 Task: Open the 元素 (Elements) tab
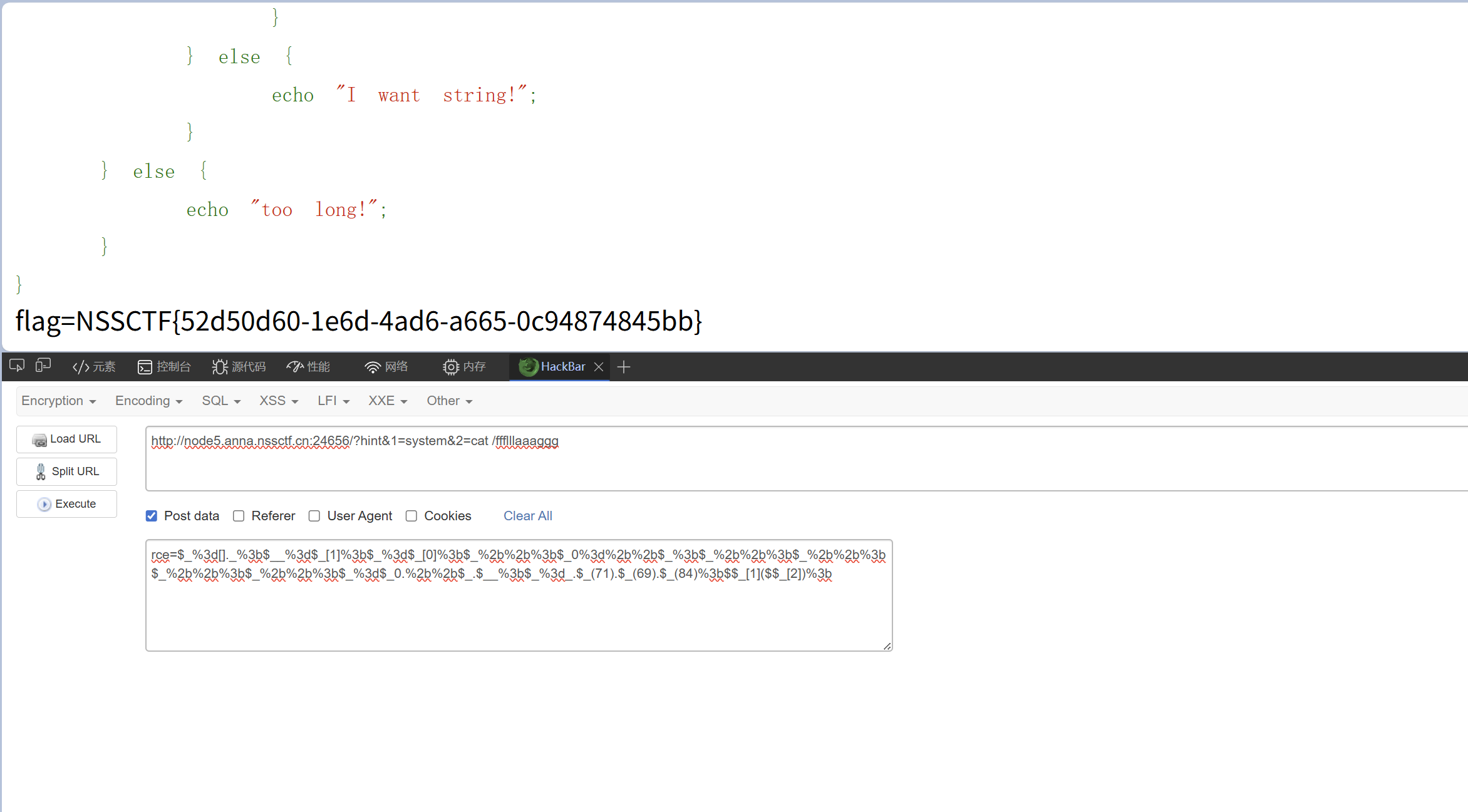coord(94,367)
